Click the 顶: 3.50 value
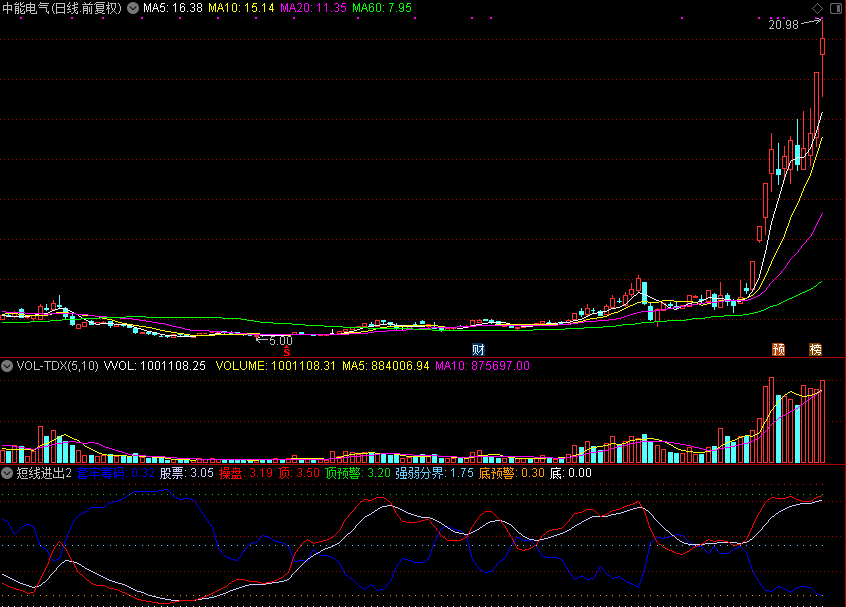The width and height of the screenshot is (846, 607). (x=299, y=473)
